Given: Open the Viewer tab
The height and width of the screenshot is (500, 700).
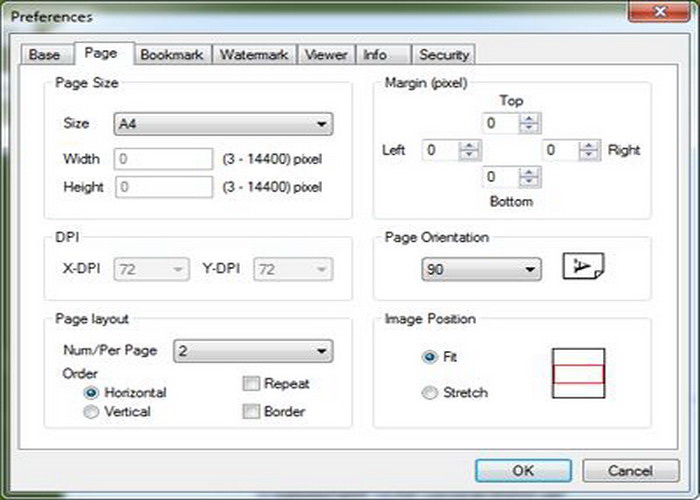Looking at the screenshot, I should [x=326, y=55].
